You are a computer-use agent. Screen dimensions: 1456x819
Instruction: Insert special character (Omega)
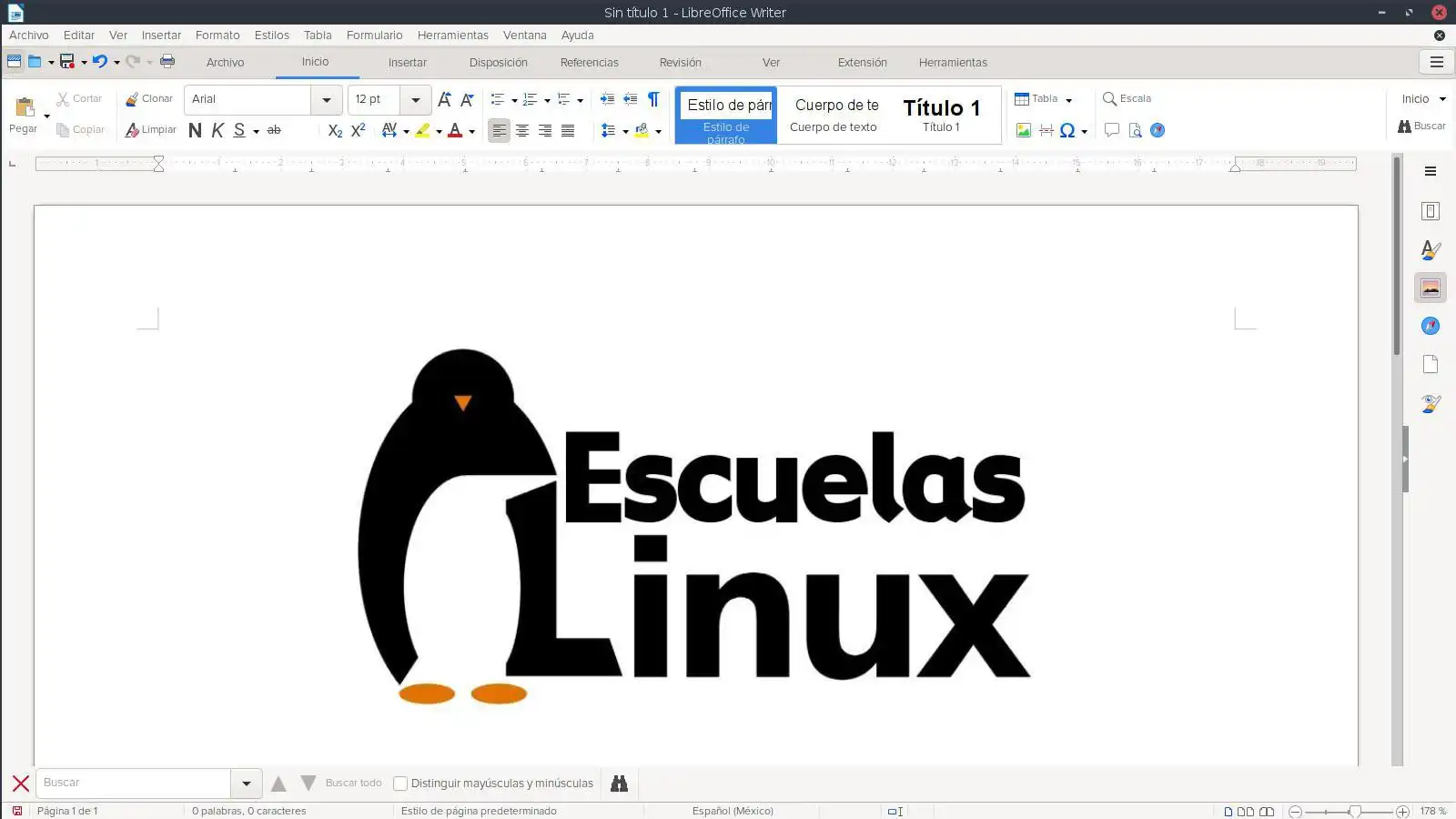coord(1067,130)
